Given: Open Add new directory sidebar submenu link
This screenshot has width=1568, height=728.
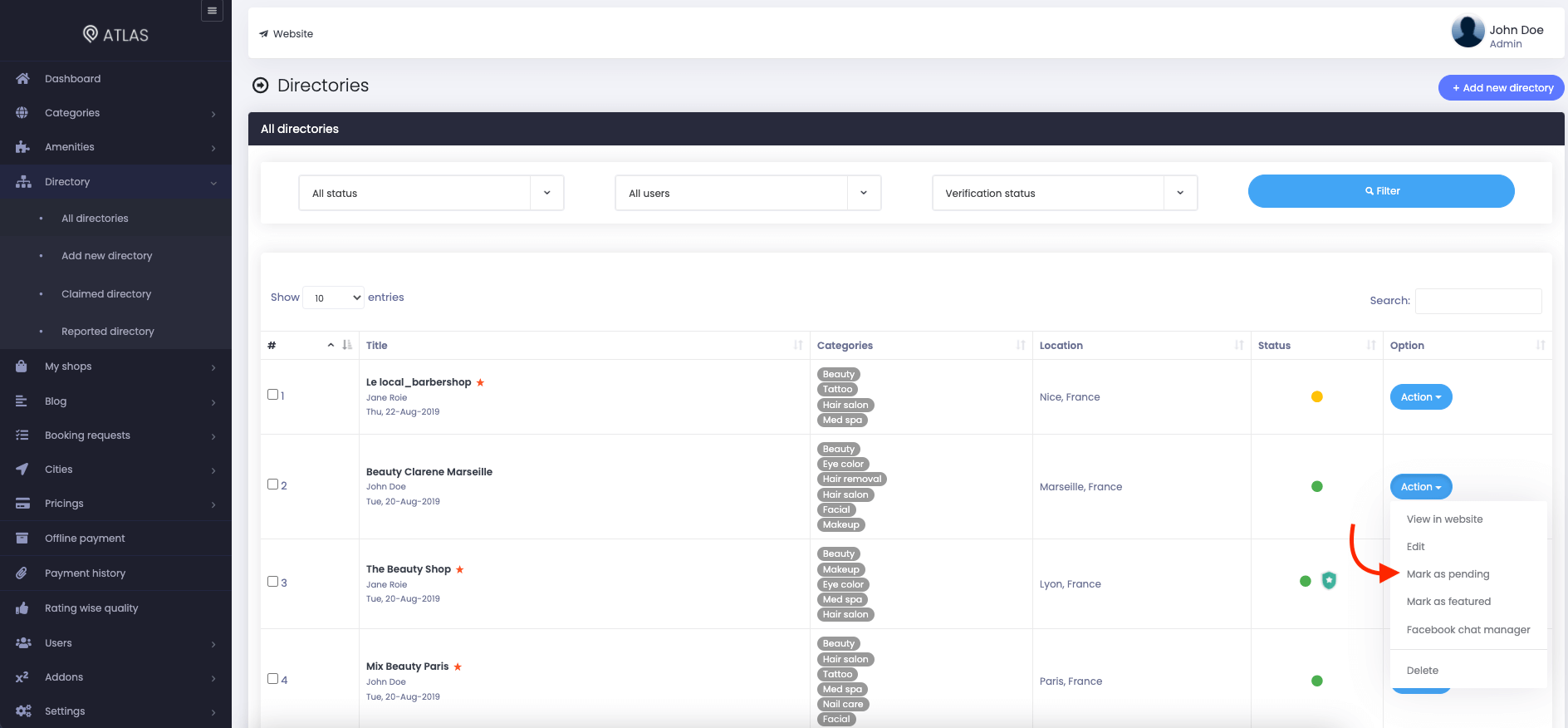Looking at the screenshot, I should click(x=107, y=256).
